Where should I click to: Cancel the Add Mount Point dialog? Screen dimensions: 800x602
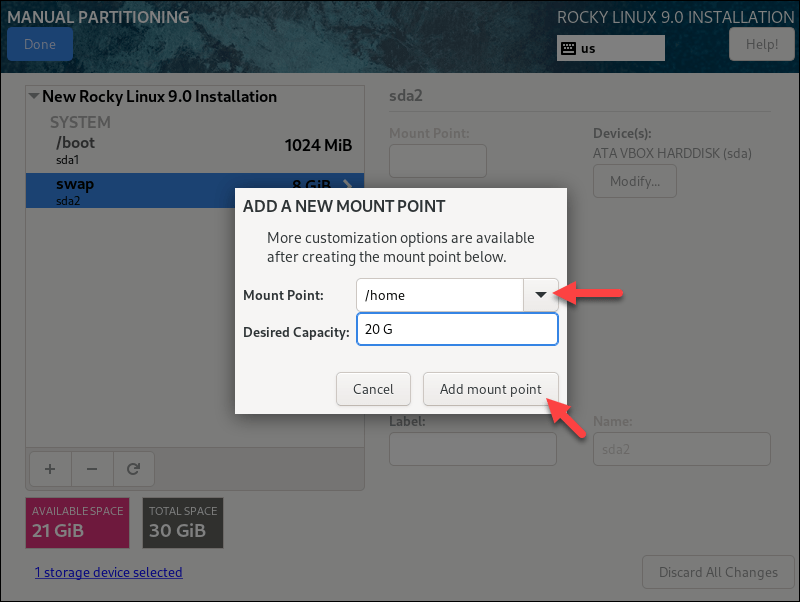pos(373,389)
